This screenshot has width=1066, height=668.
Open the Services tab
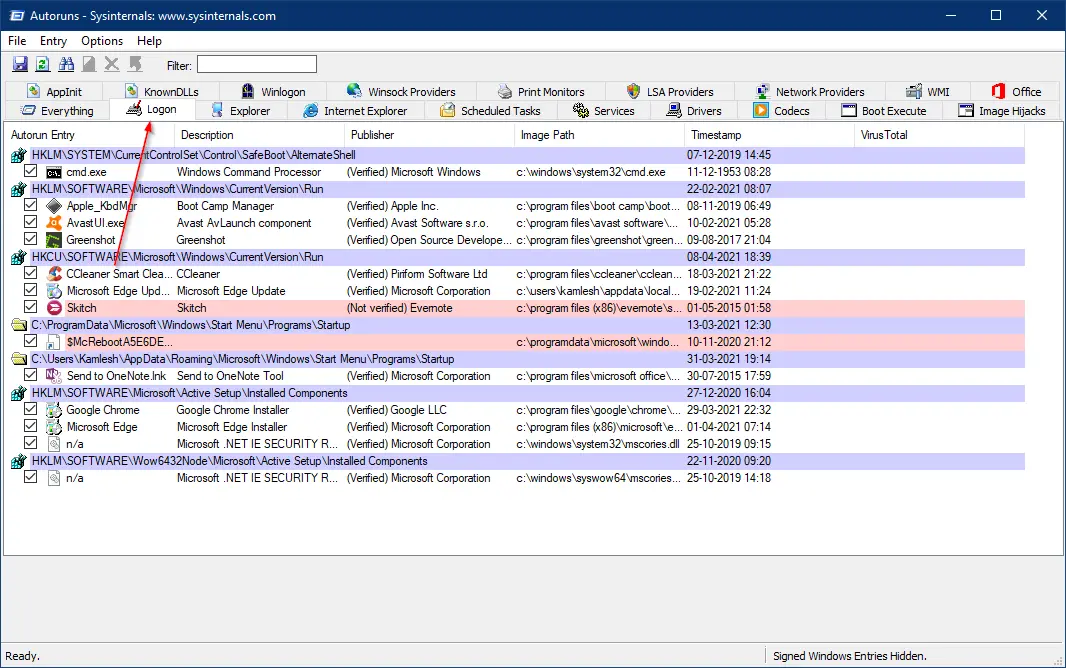(x=604, y=111)
